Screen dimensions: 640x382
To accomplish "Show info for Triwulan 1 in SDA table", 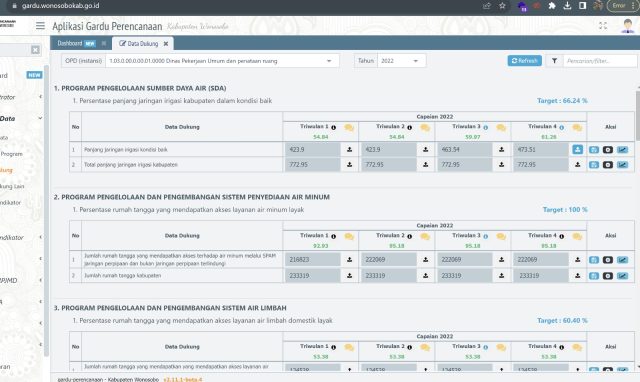I will coord(333,127).
